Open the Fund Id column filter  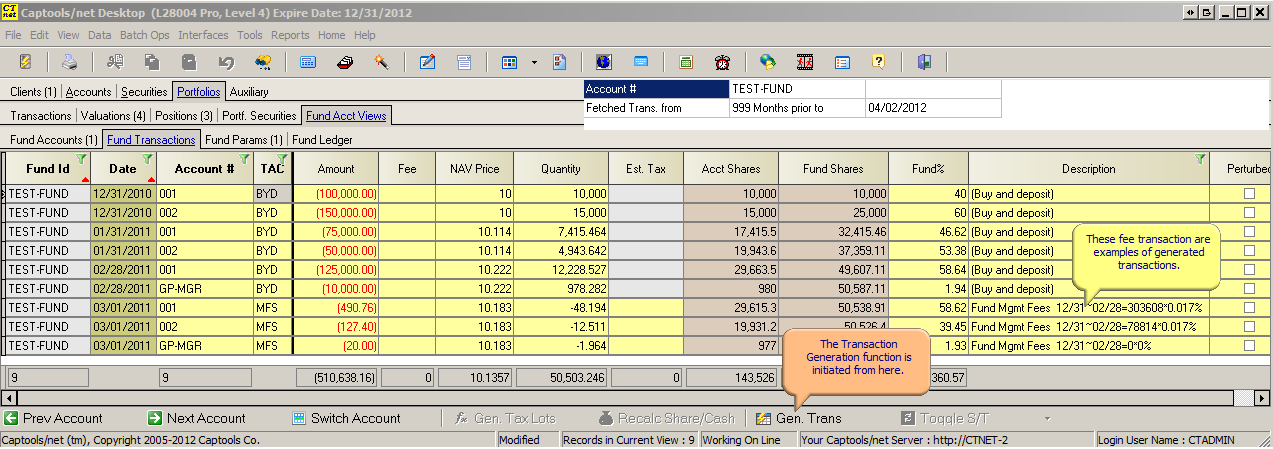tap(81, 159)
